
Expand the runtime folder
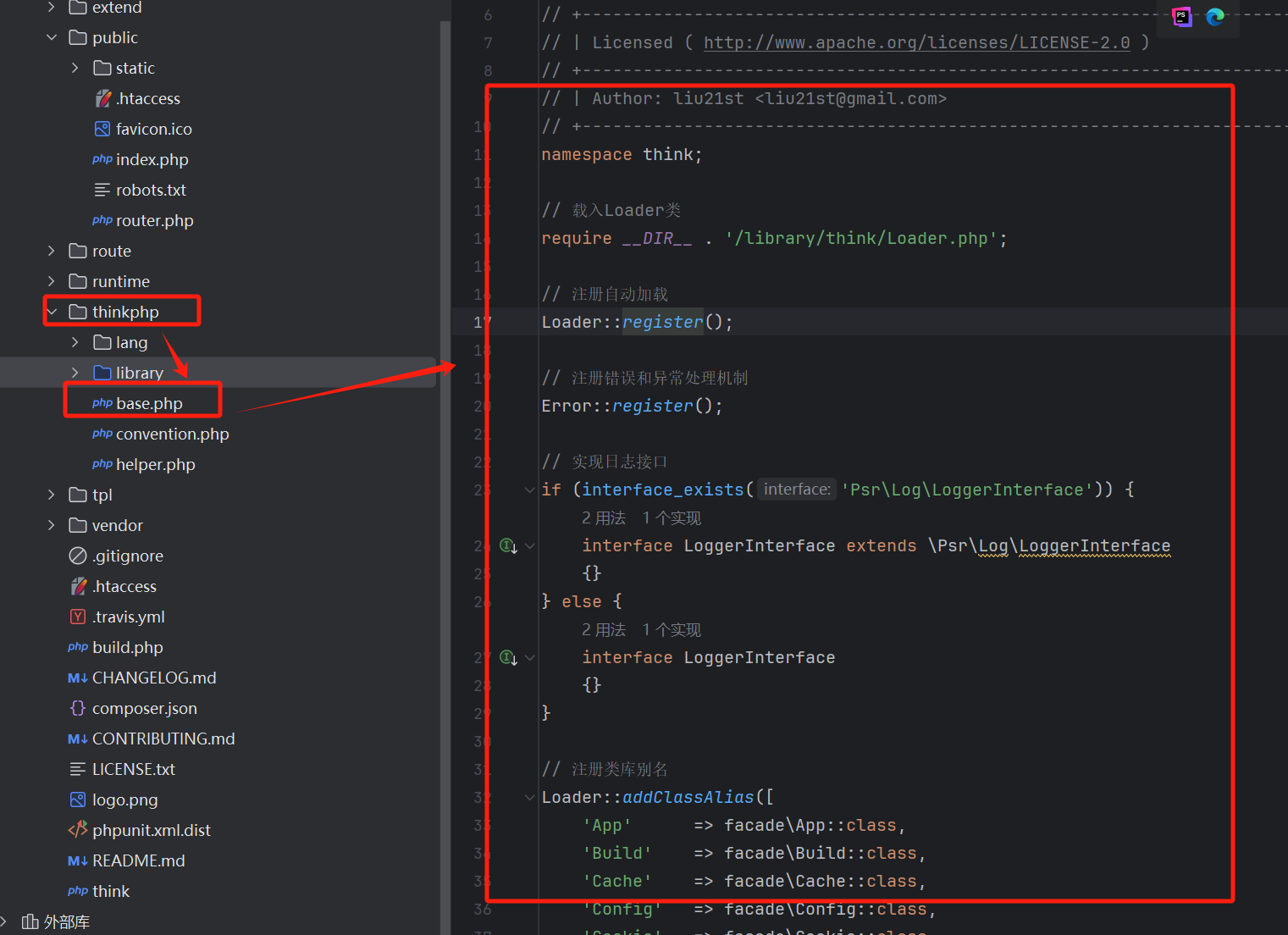(x=52, y=281)
